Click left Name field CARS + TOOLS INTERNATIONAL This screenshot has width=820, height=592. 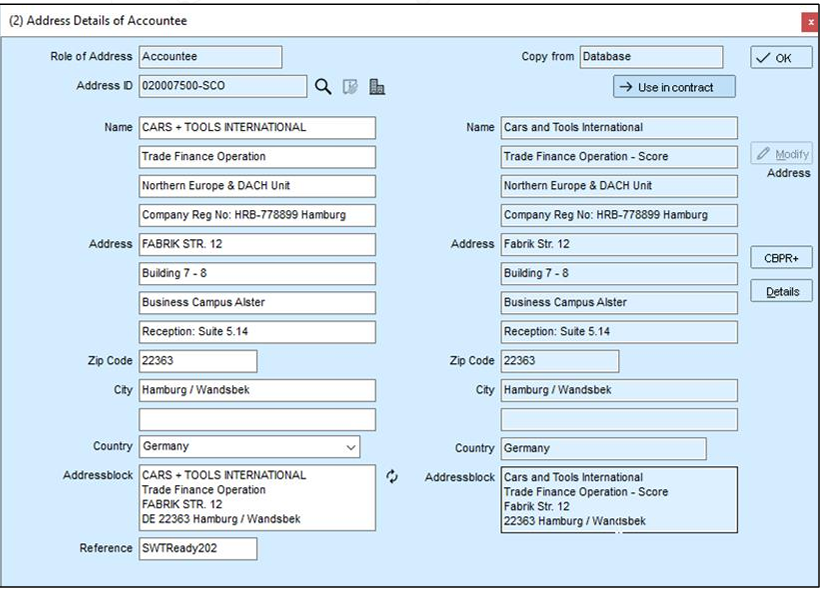(x=257, y=128)
